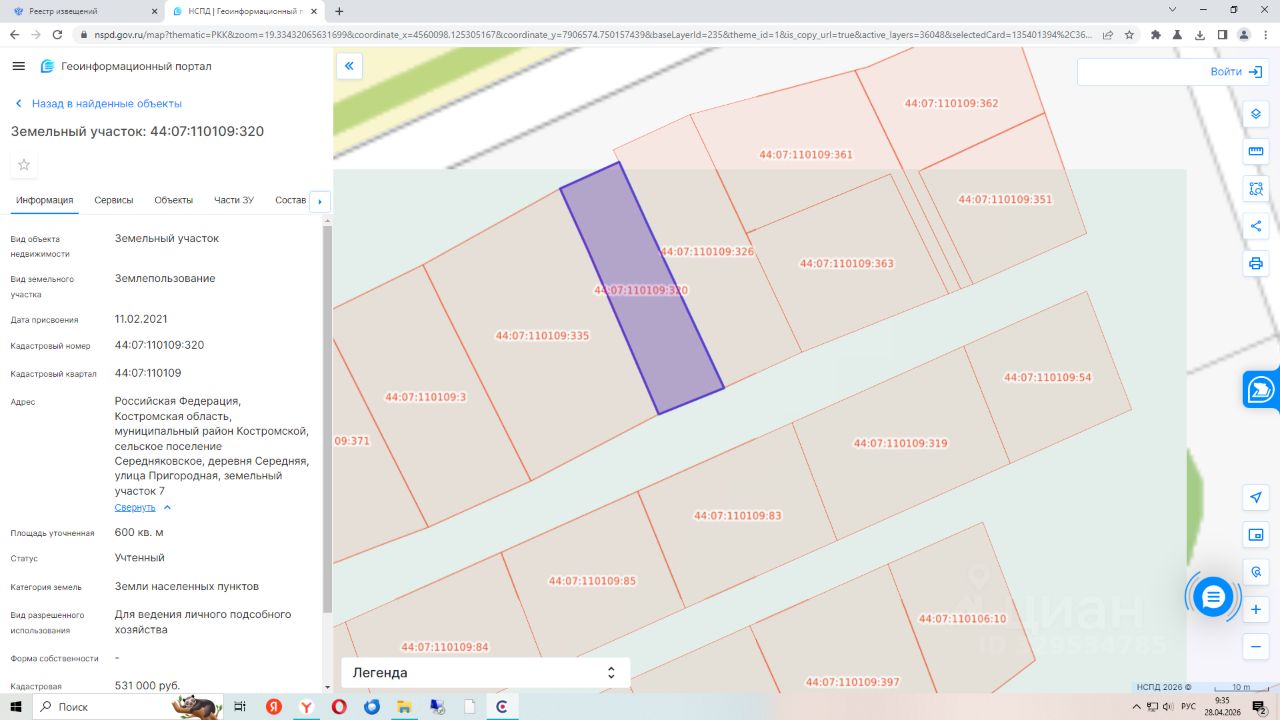Collapse the side panel with double-chevron button
Viewport: 1280px width, 720px height.
coord(349,67)
